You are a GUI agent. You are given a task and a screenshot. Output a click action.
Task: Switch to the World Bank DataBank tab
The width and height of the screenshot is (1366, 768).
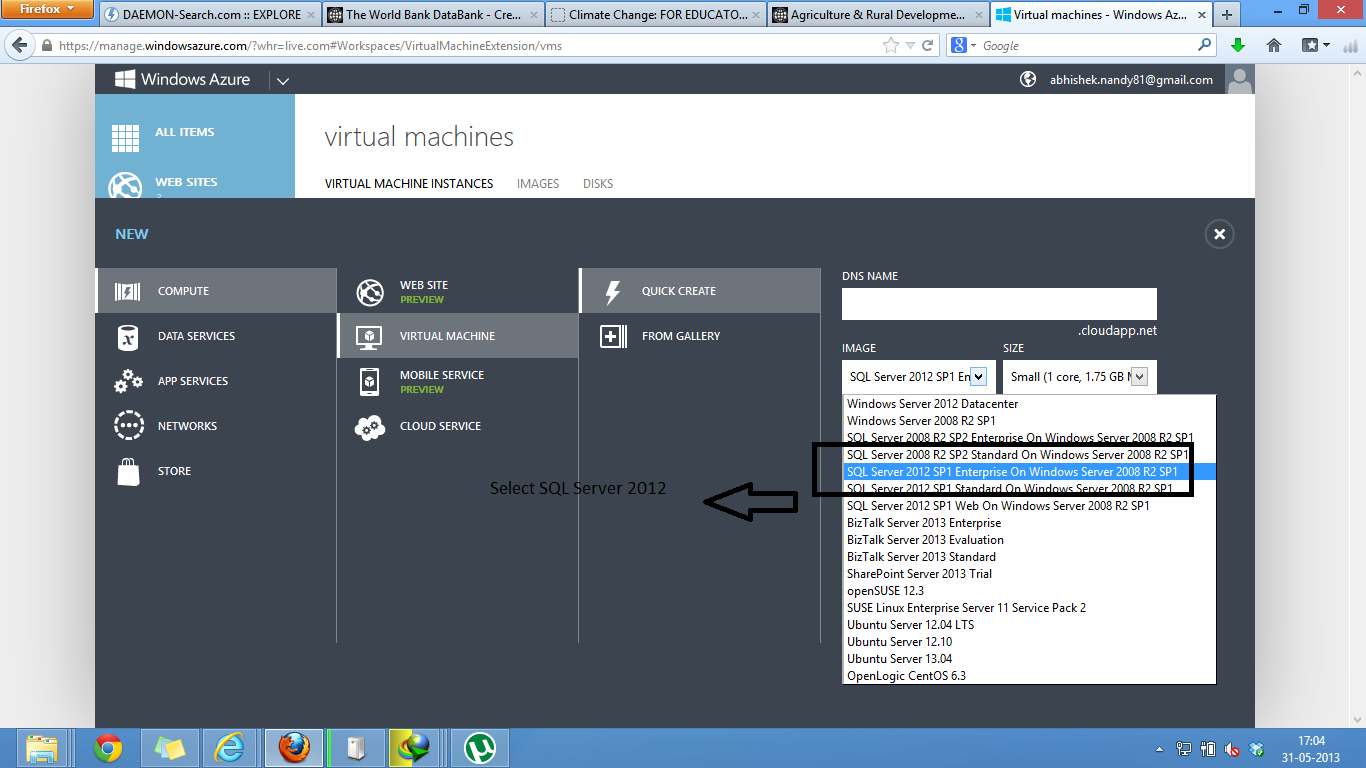click(434, 15)
